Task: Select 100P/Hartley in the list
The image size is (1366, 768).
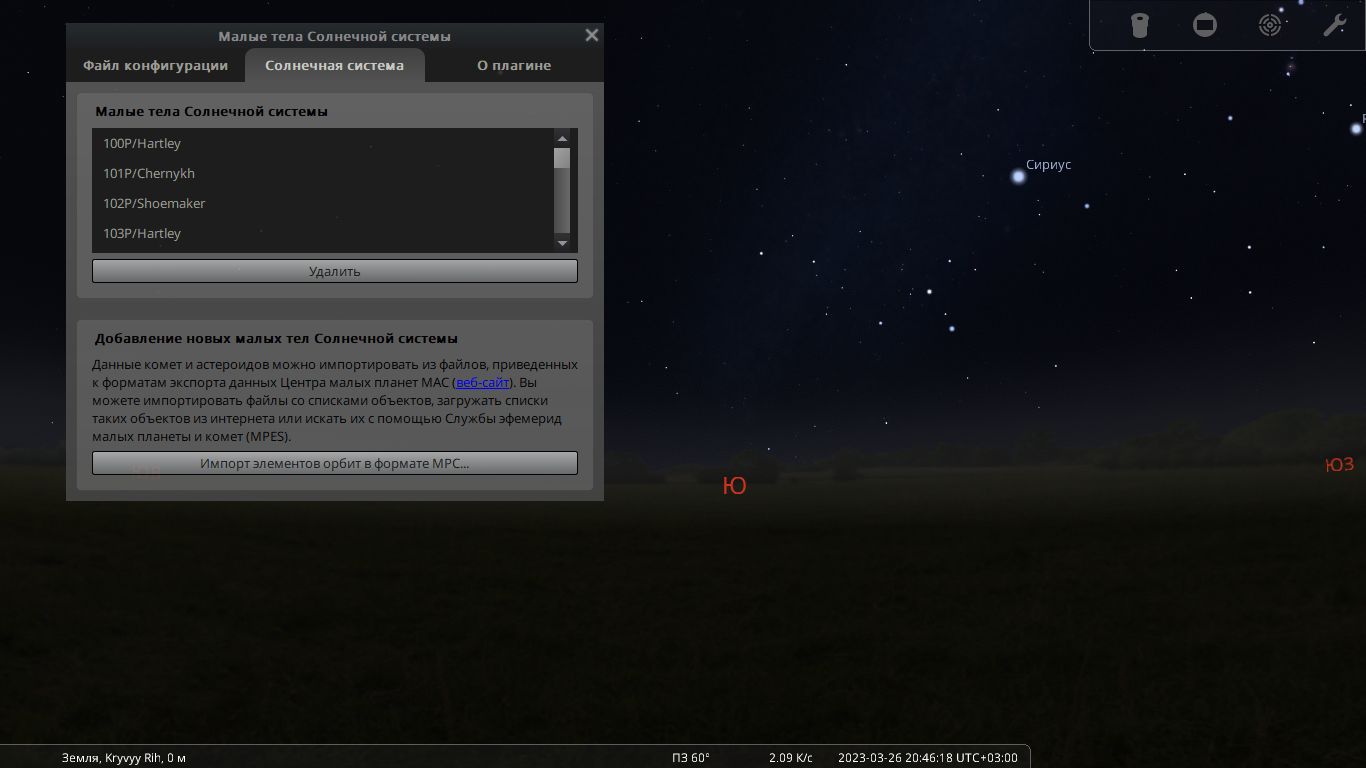Action: coord(142,144)
